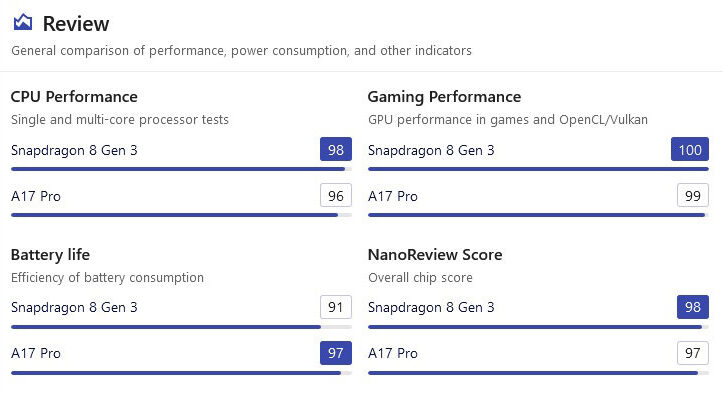Viewport: 723px width, 397px height.
Task: Click the Gaming Performance score 100 badge
Action: tap(690, 149)
